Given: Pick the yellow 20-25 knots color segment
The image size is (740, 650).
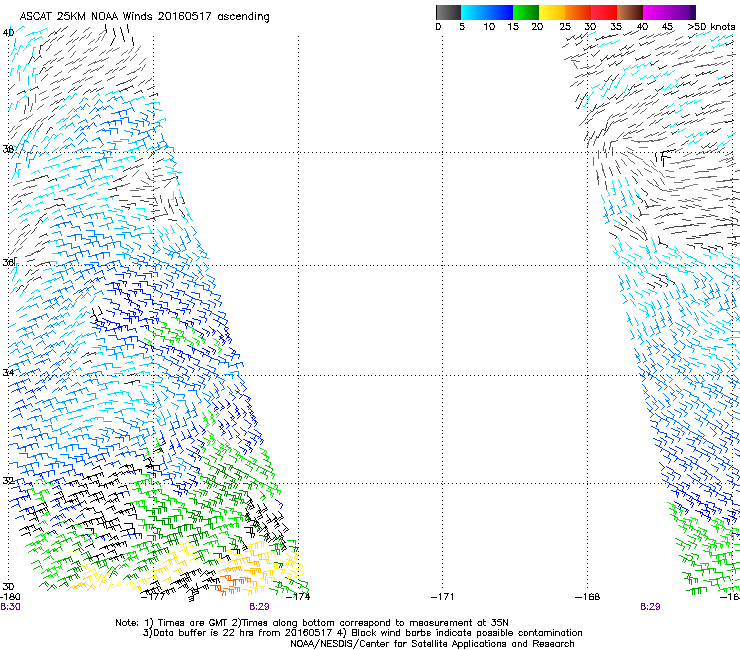Looking at the screenshot, I should 552,12.
